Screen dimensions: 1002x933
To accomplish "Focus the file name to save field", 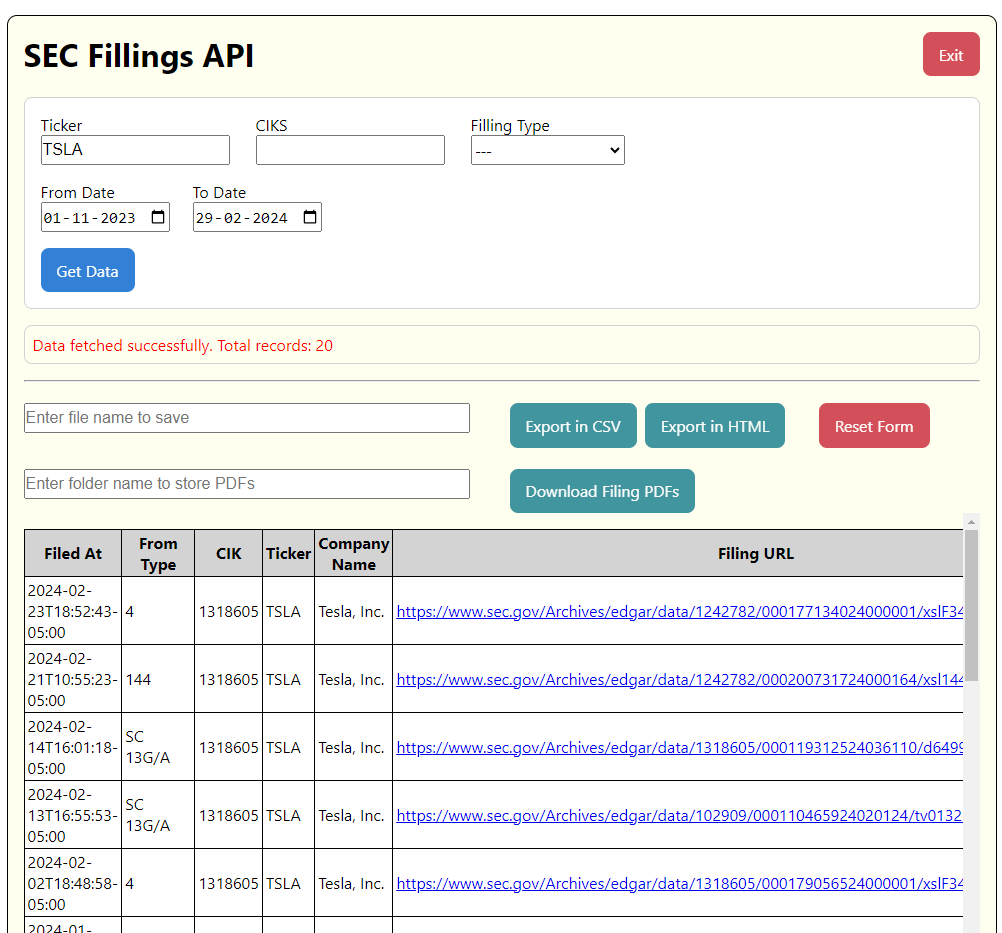I will (x=247, y=418).
